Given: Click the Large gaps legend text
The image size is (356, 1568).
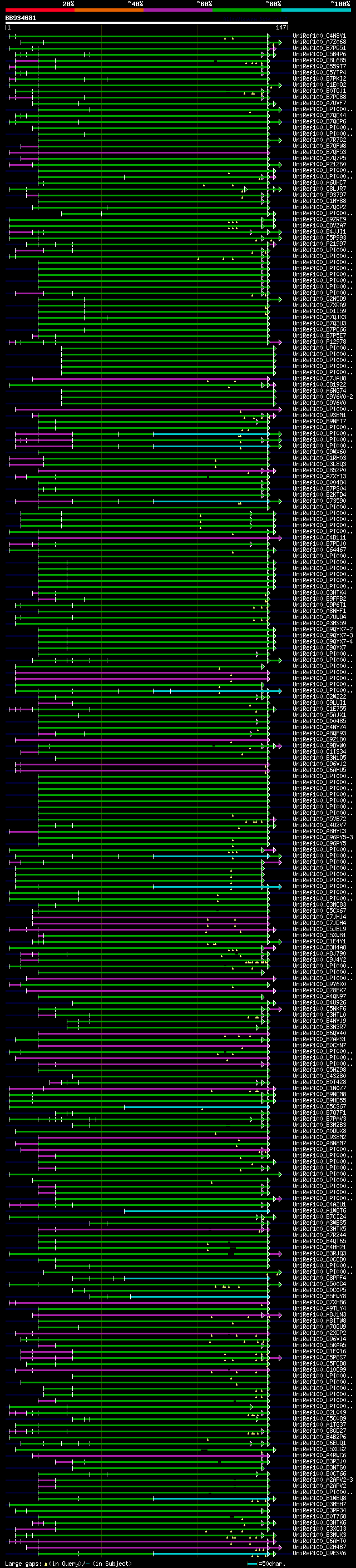Looking at the screenshot, I should point(68,1564).
